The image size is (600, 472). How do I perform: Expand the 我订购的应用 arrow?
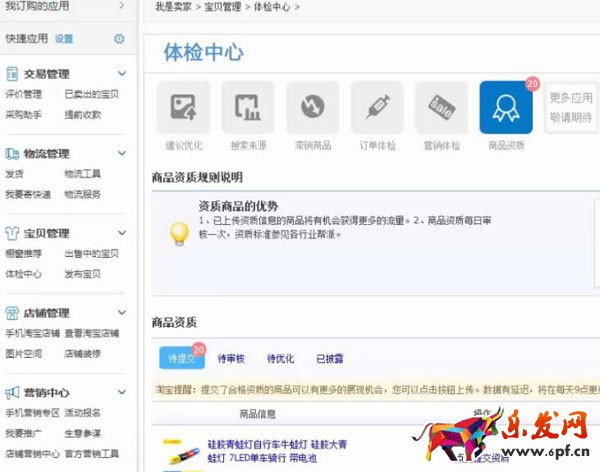click(122, 6)
